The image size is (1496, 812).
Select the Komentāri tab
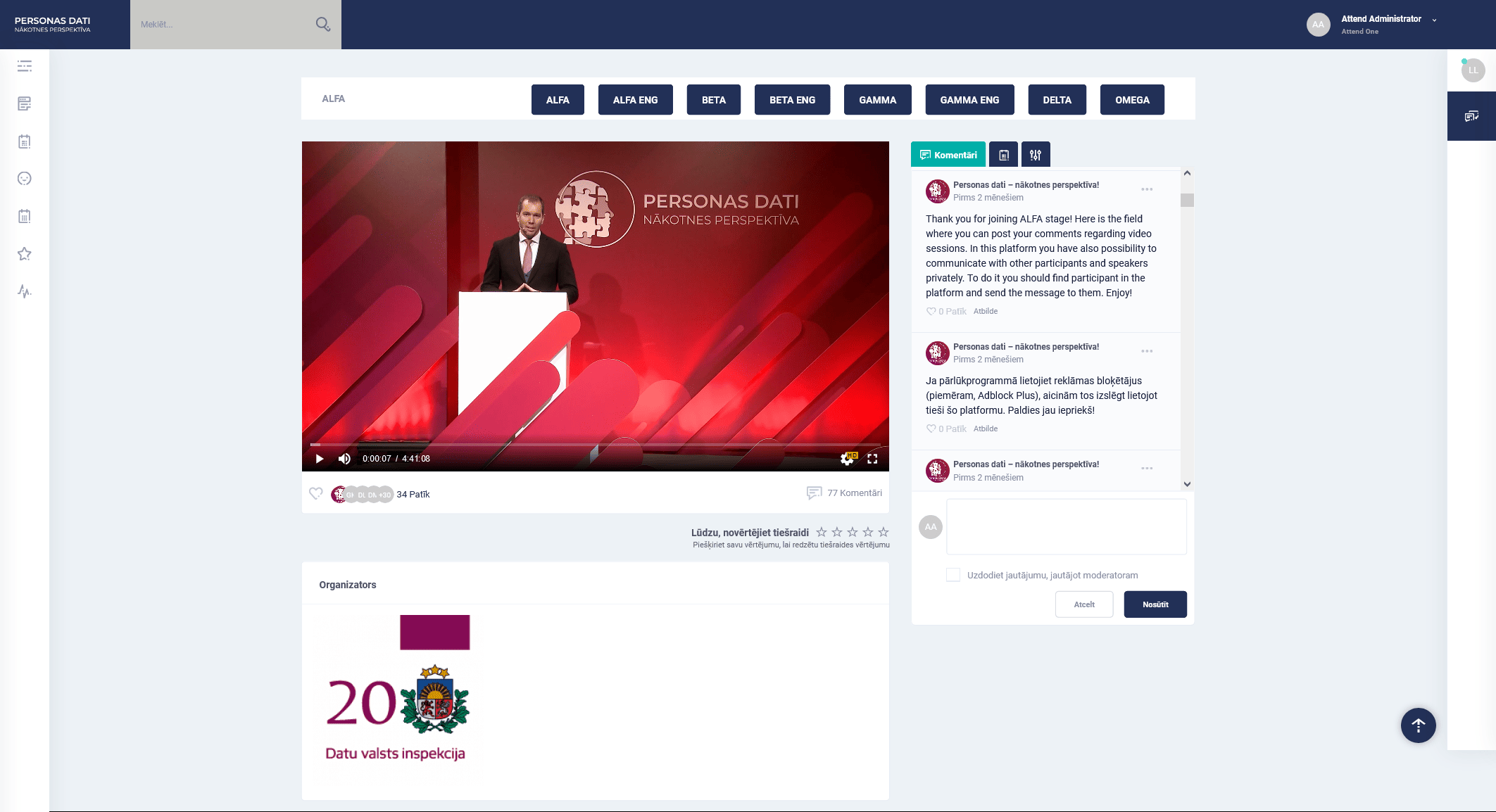coord(948,155)
